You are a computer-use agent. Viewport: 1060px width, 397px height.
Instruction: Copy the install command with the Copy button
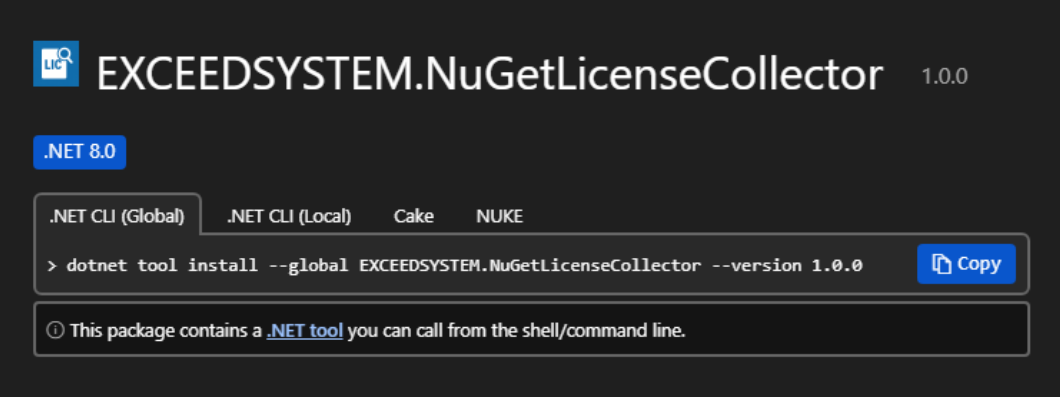pyautogui.click(x=966, y=264)
